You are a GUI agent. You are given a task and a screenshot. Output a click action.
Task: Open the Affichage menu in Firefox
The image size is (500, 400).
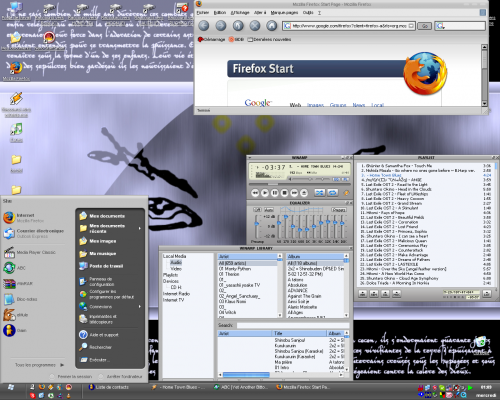pos(240,12)
